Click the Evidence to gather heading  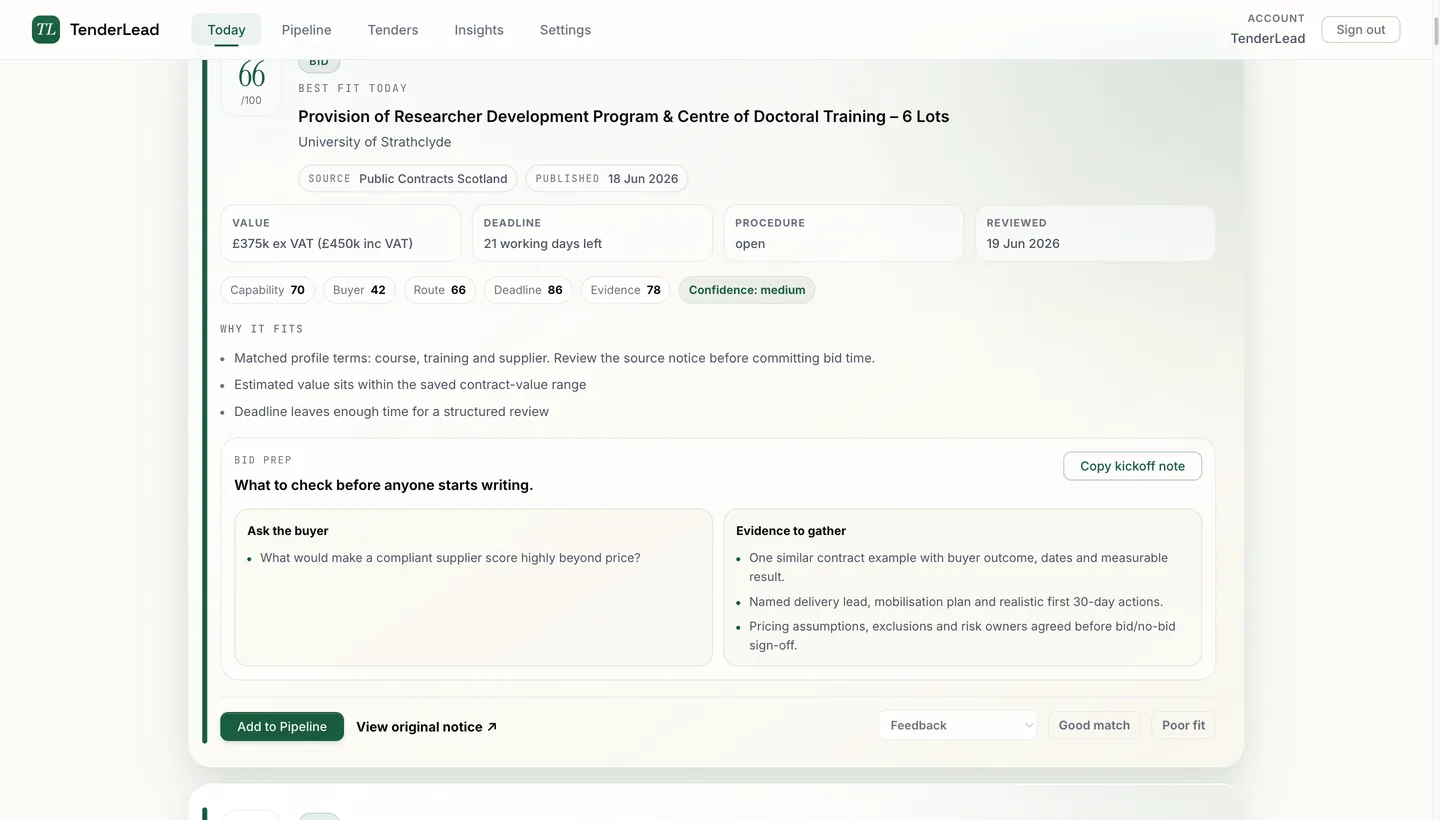click(x=791, y=531)
